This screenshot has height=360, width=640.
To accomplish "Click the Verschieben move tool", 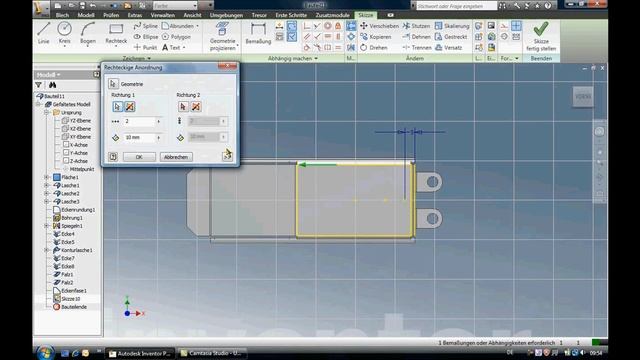I will [379, 26].
